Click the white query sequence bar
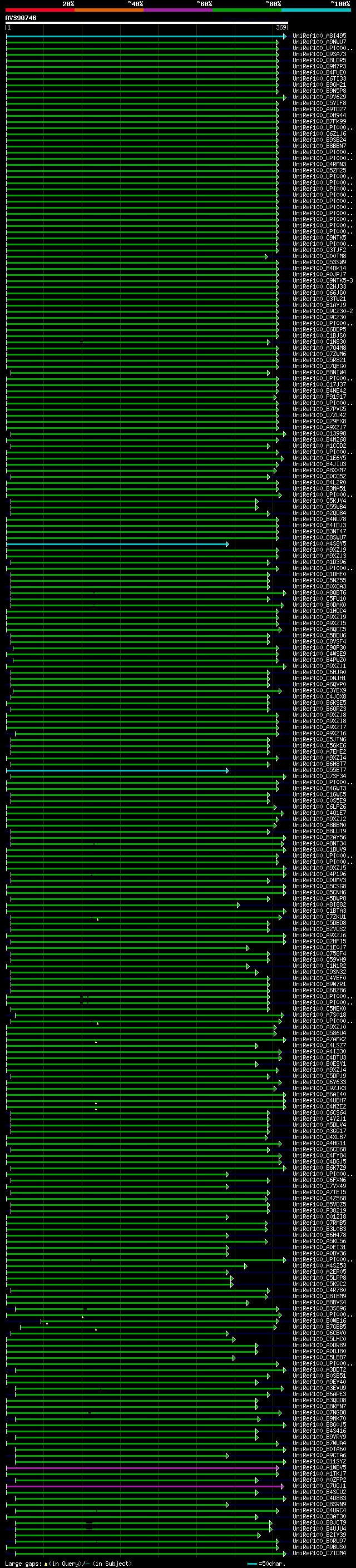The width and height of the screenshot is (356, 1568). 147,22
